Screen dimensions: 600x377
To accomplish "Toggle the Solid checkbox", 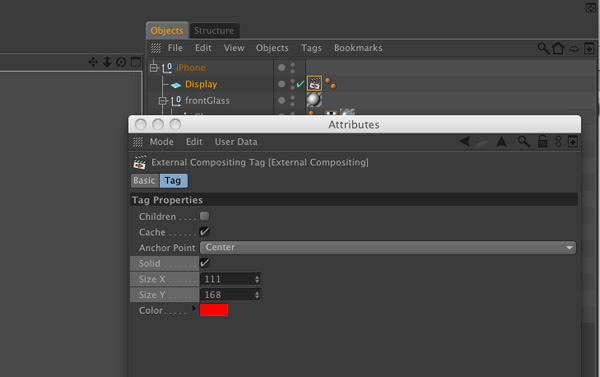I will tap(205, 263).
